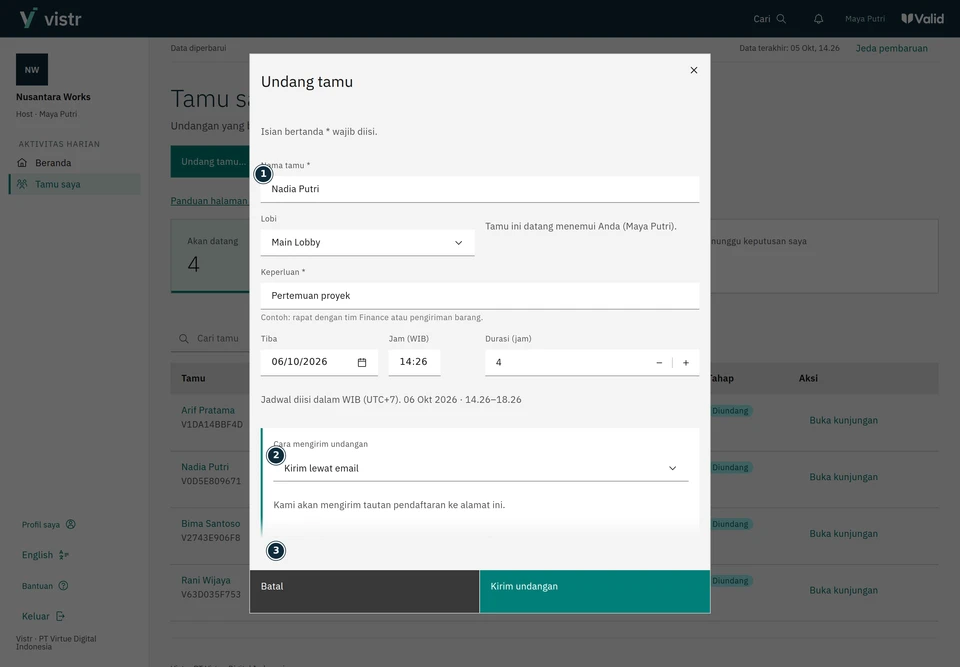
Task: Click the Valid logo in the header
Action: point(923,19)
